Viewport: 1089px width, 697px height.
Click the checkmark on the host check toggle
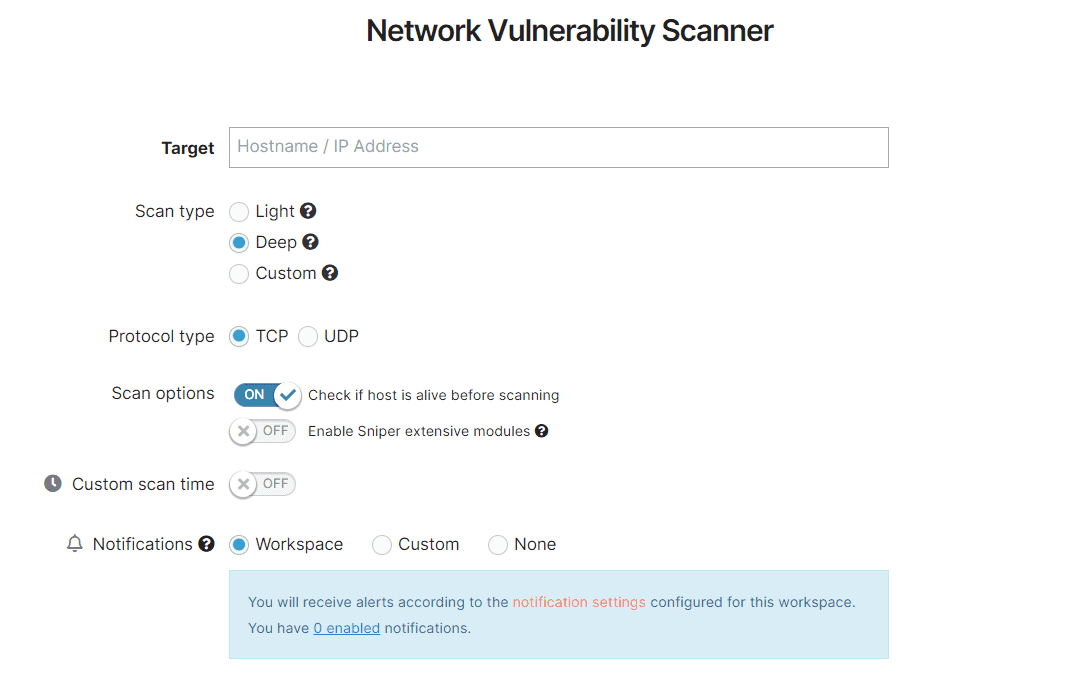coord(287,395)
